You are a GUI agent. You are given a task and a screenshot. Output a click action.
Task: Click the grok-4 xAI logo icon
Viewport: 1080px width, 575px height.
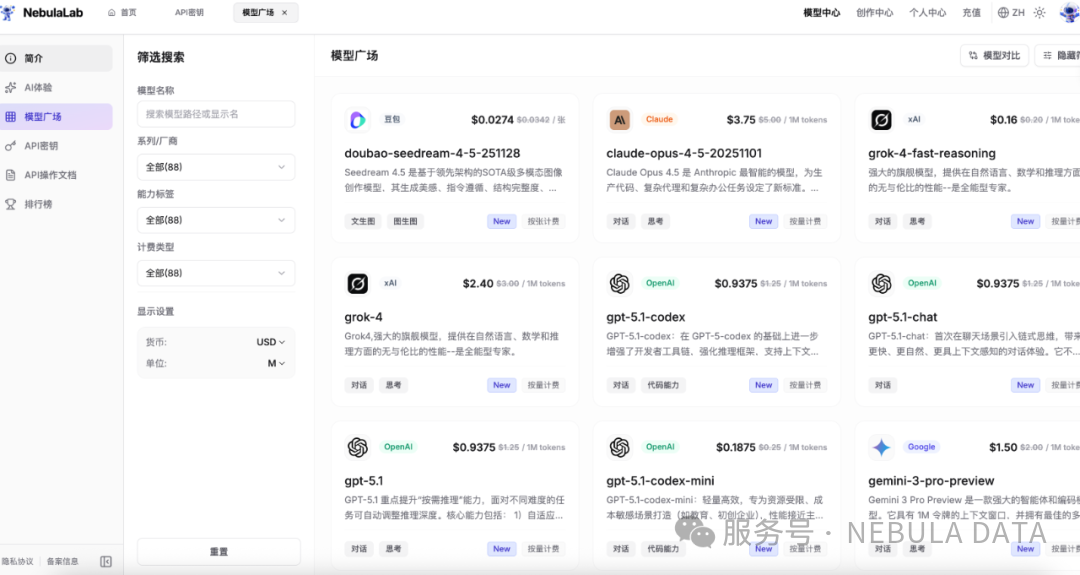tap(357, 284)
